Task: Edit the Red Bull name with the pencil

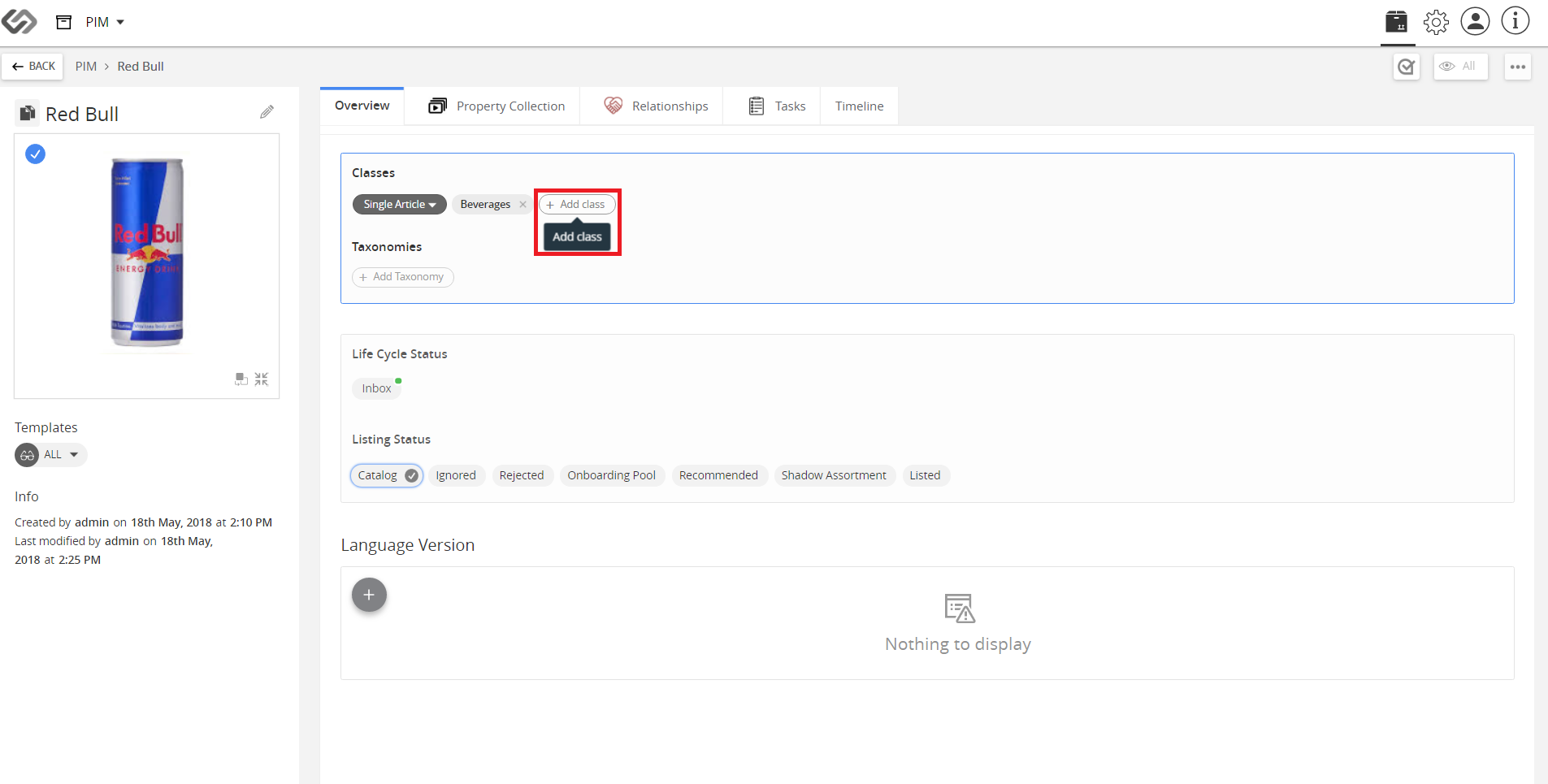Action: click(x=267, y=112)
